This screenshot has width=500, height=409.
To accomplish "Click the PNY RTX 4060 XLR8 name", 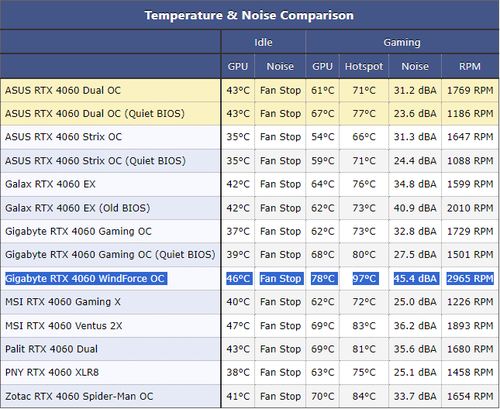I will click(52, 372).
